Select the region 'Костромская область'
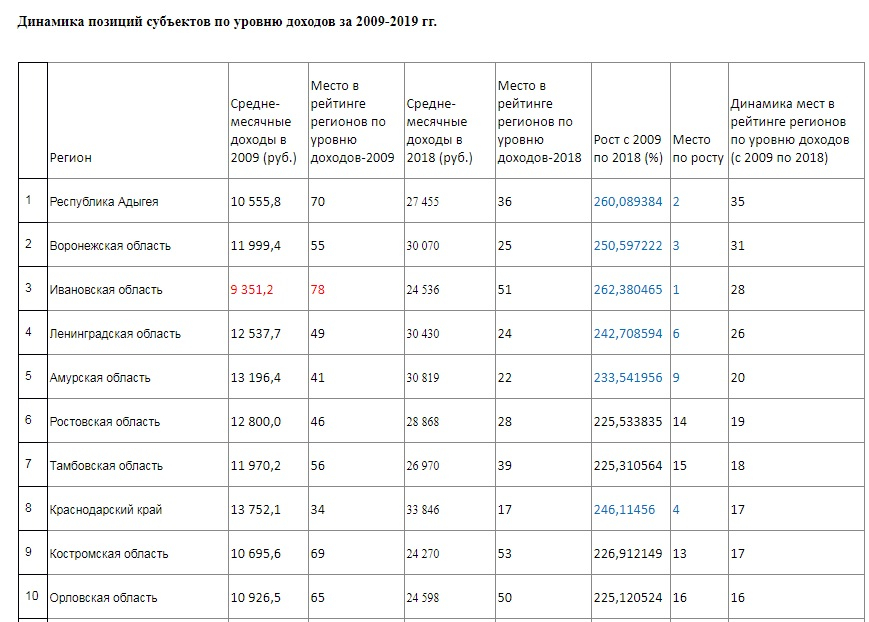The height and width of the screenshot is (622, 869). point(109,554)
